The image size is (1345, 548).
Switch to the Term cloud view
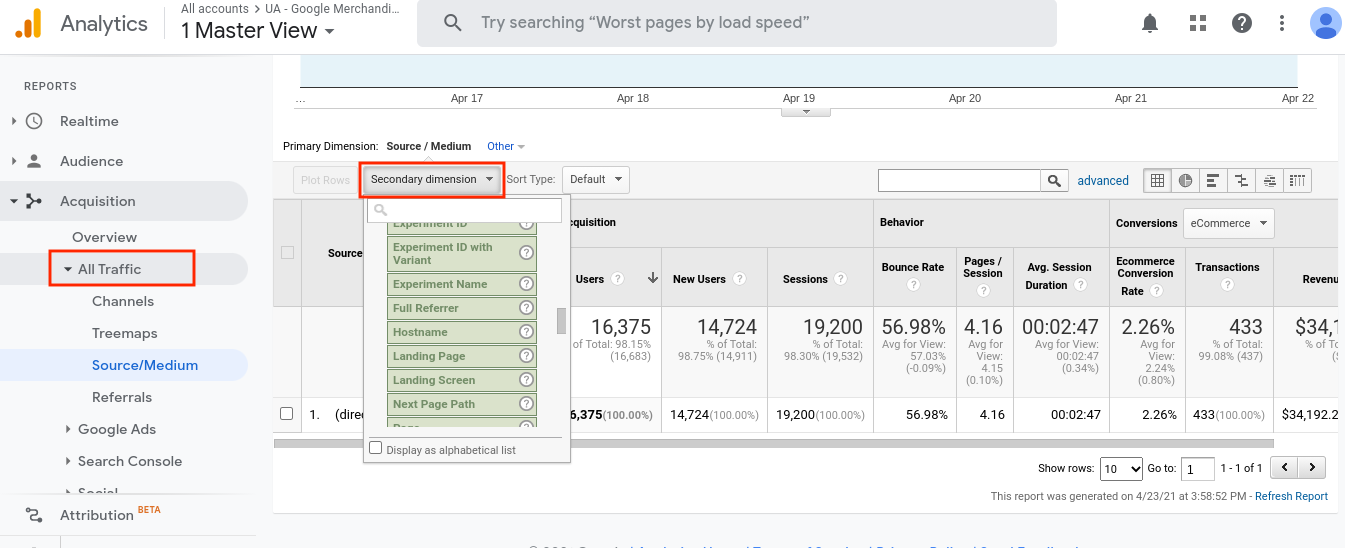[1269, 180]
